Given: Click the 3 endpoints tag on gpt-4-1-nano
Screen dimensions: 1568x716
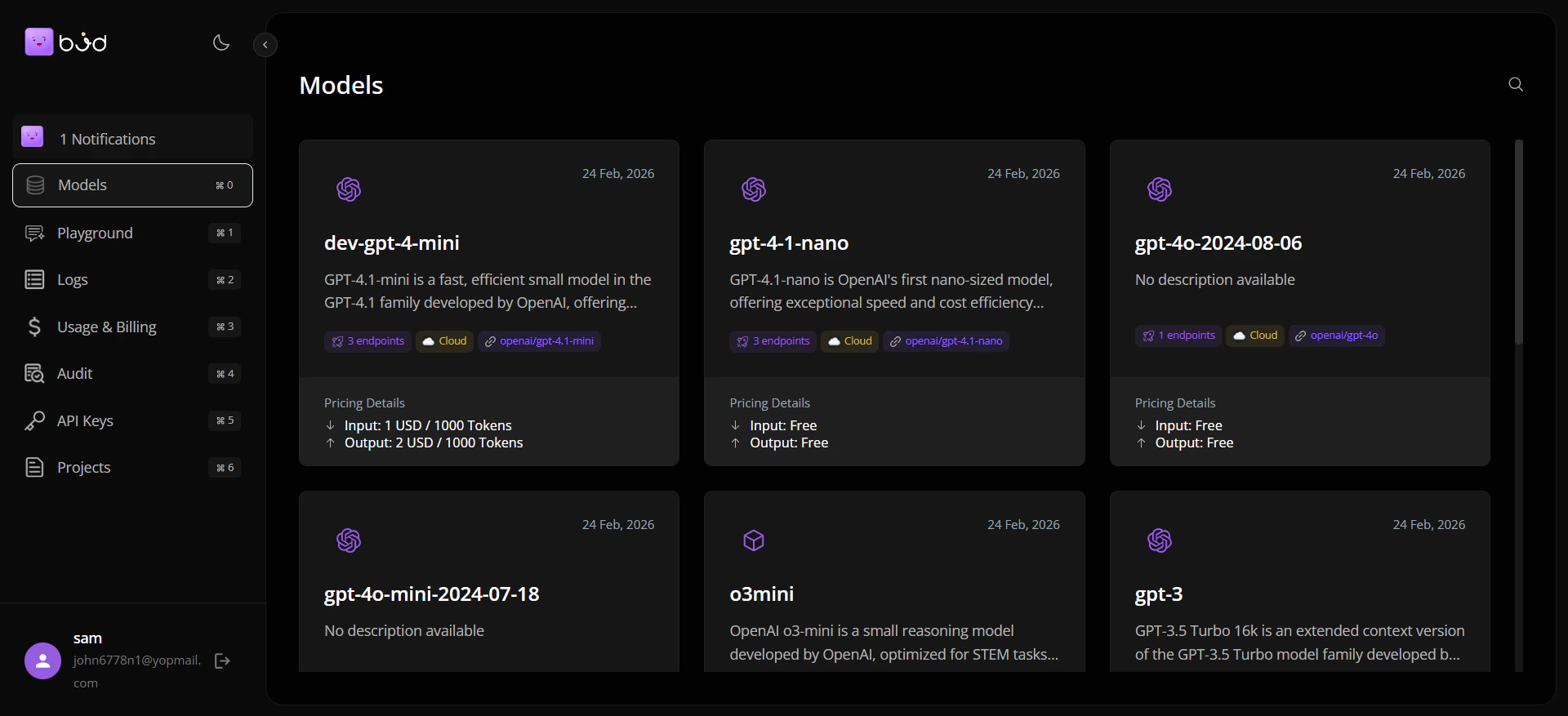Looking at the screenshot, I should [x=773, y=341].
